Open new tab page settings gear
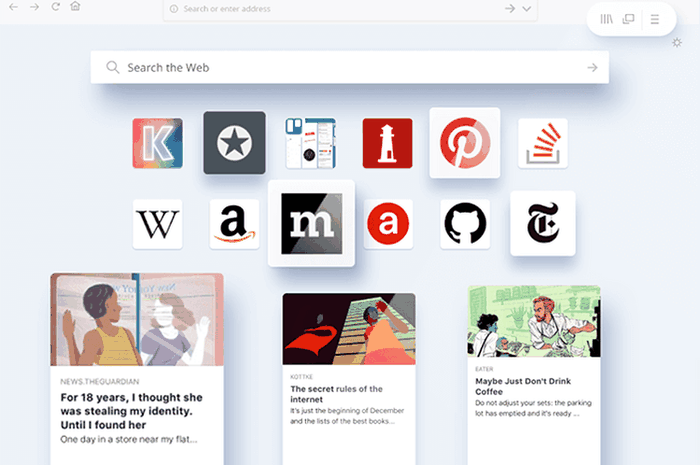The height and width of the screenshot is (465, 700). pos(677,43)
